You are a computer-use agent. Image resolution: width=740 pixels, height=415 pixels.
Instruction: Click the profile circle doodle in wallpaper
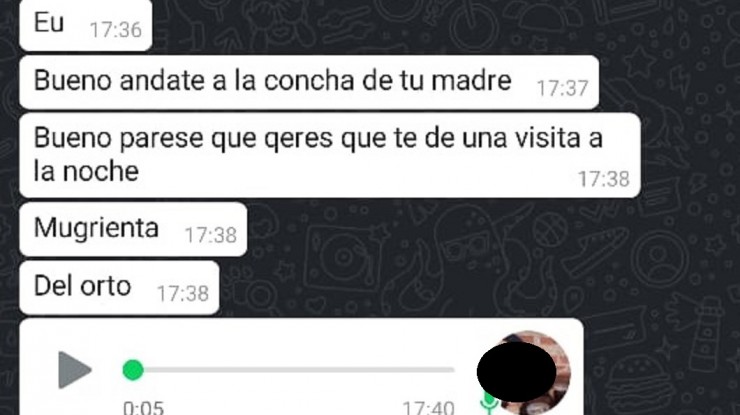[660, 260]
